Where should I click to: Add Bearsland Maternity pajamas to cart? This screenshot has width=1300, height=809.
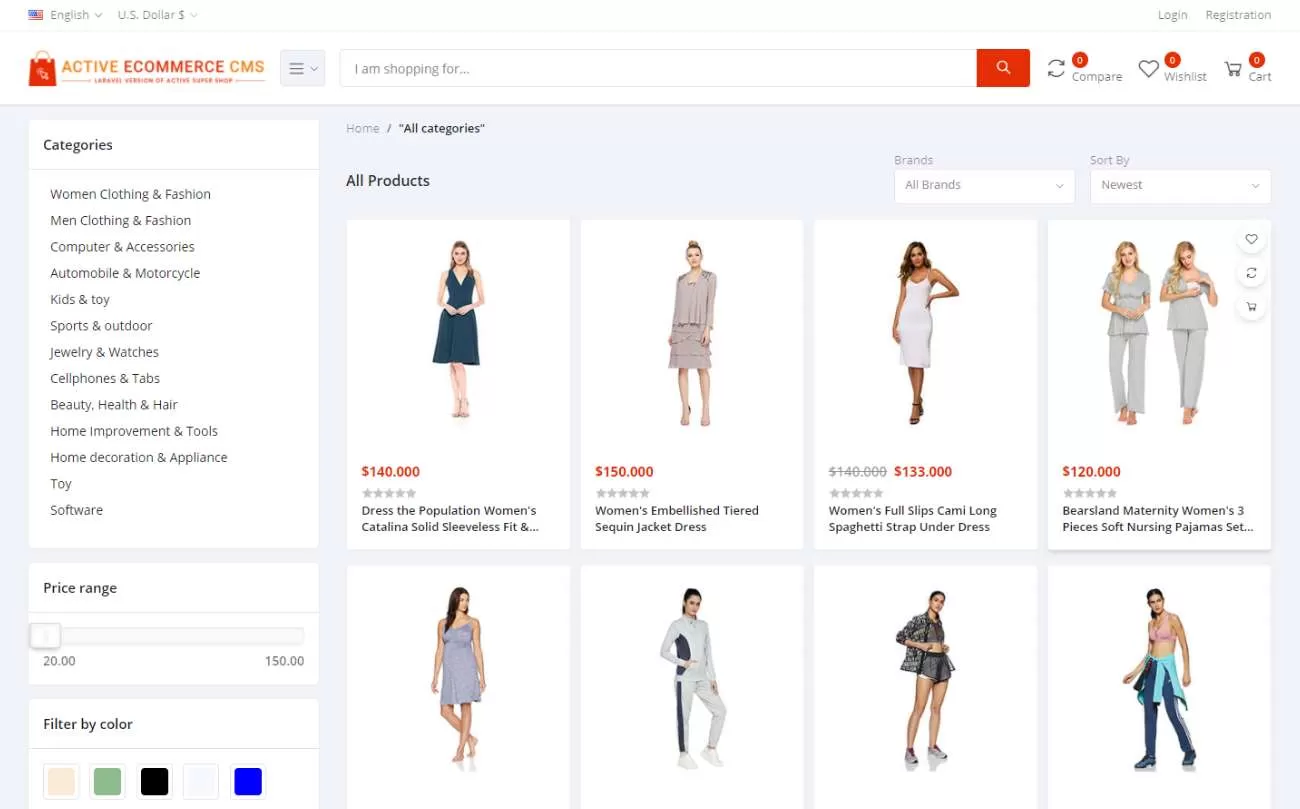click(1251, 307)
